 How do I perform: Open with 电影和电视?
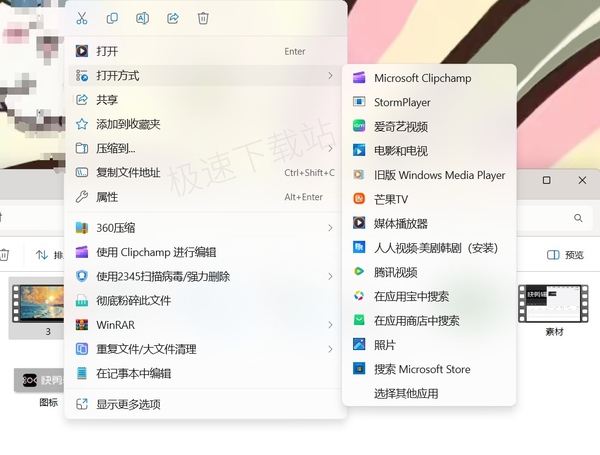[x=429, y=151]
